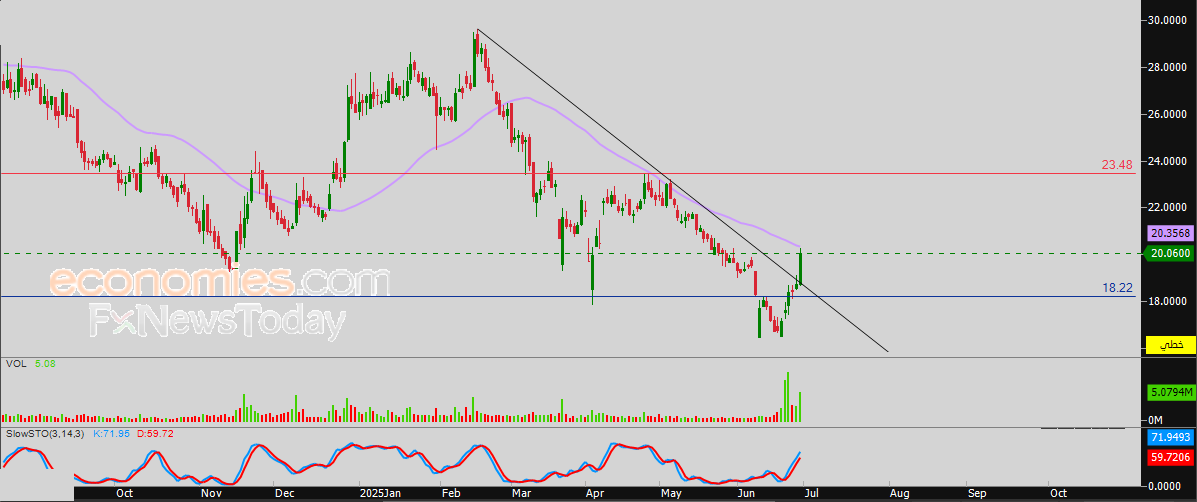The height and width of the screenshot is (502, 1197).
Task: Select the red 59.7206 stochastic axis tag
Action: pyautogui.click(x=1170, y=458)
